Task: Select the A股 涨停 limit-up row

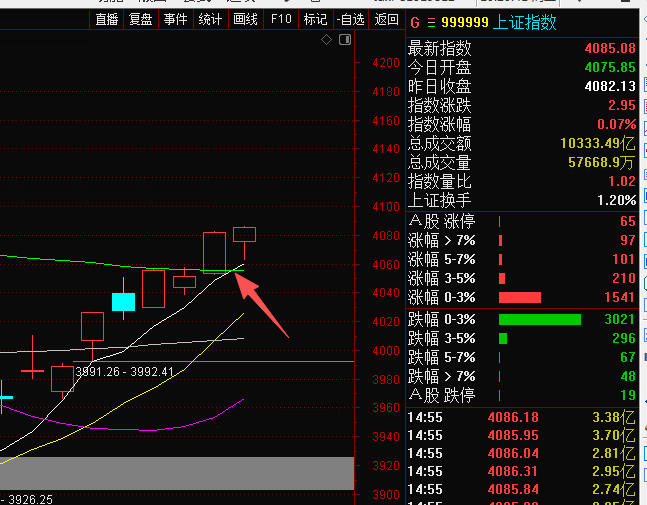Action: (x=521, y=221)
